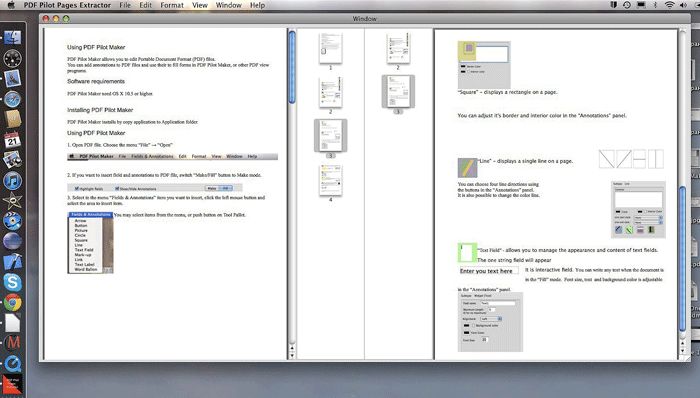The image size is (700, 398).
Task: Click the volume icon in menu bar
Action: coord(683,5)
